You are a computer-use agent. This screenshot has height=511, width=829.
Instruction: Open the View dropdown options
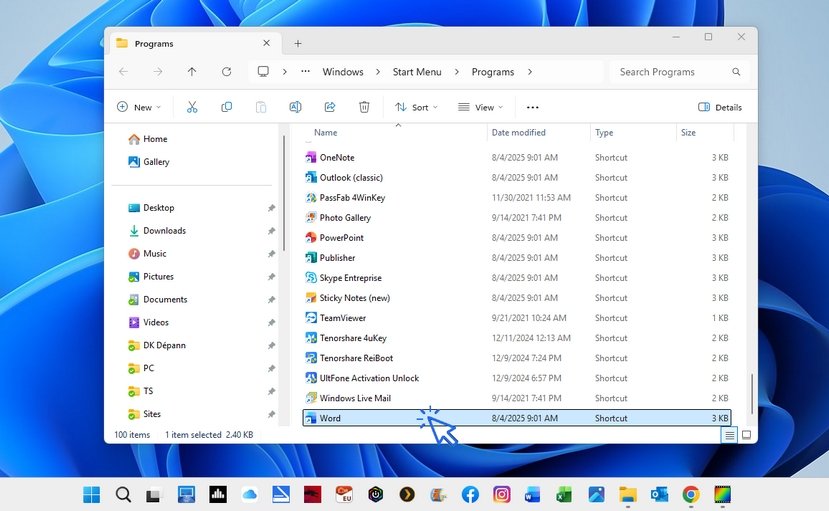pos(480,107)
